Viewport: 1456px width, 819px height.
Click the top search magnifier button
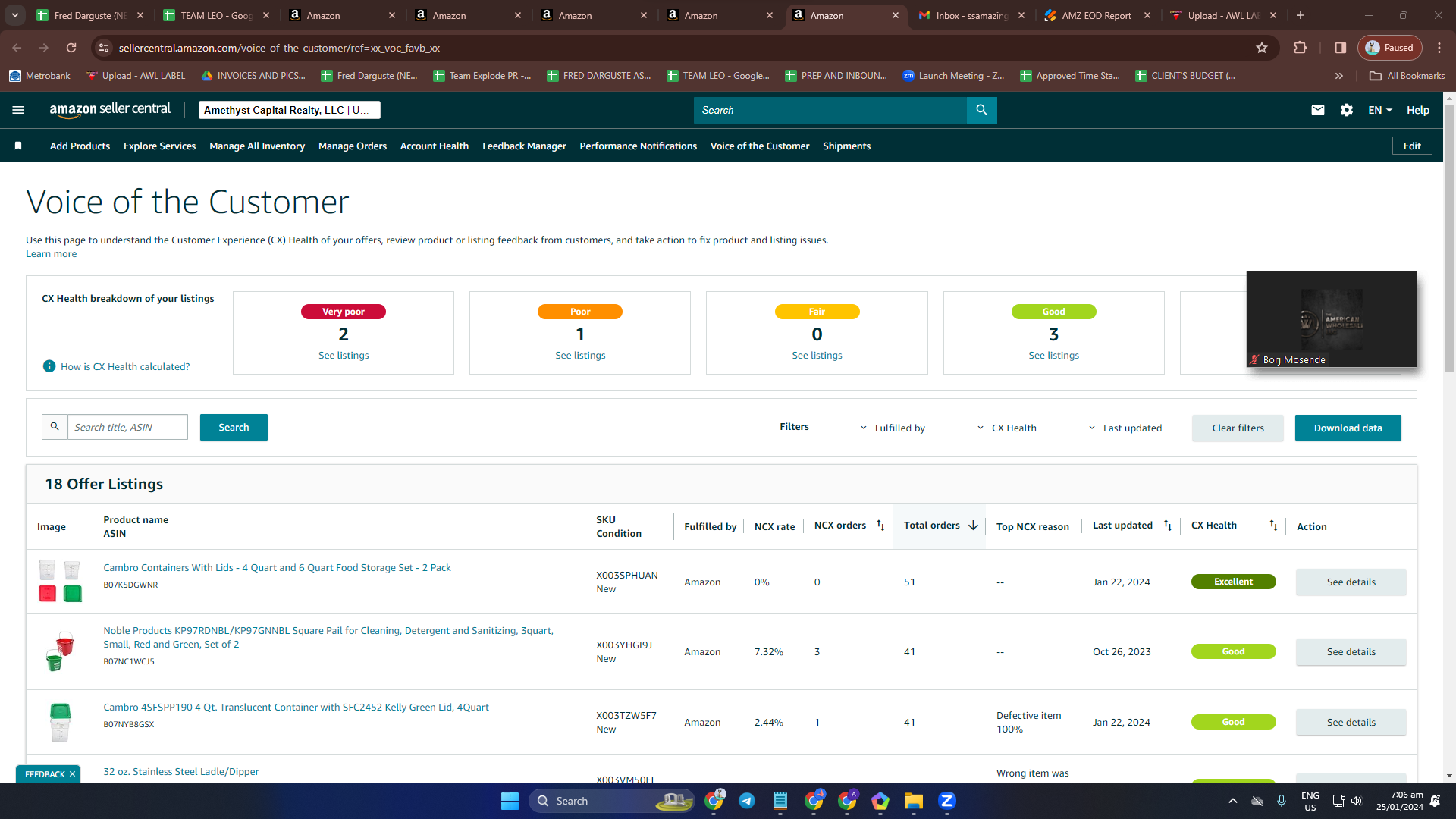click(x=981, y=110)
